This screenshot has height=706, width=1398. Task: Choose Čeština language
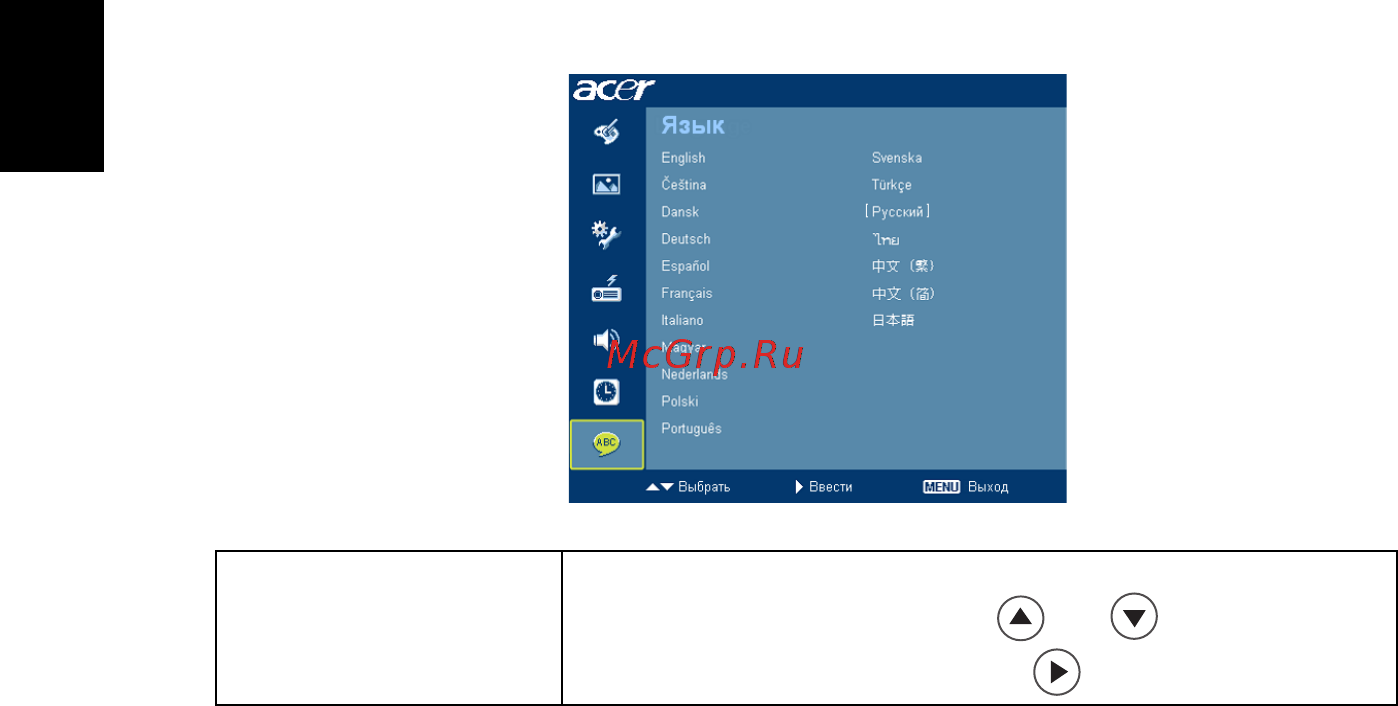coord(684,185)
